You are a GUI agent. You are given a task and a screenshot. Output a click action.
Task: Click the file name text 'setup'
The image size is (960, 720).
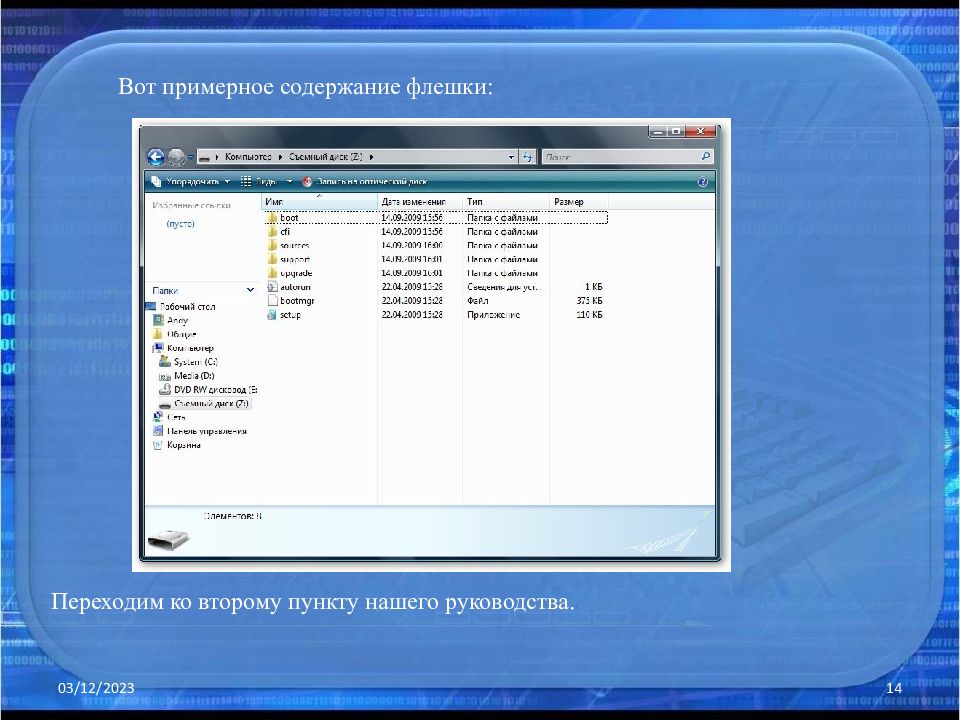coord(290,315)
